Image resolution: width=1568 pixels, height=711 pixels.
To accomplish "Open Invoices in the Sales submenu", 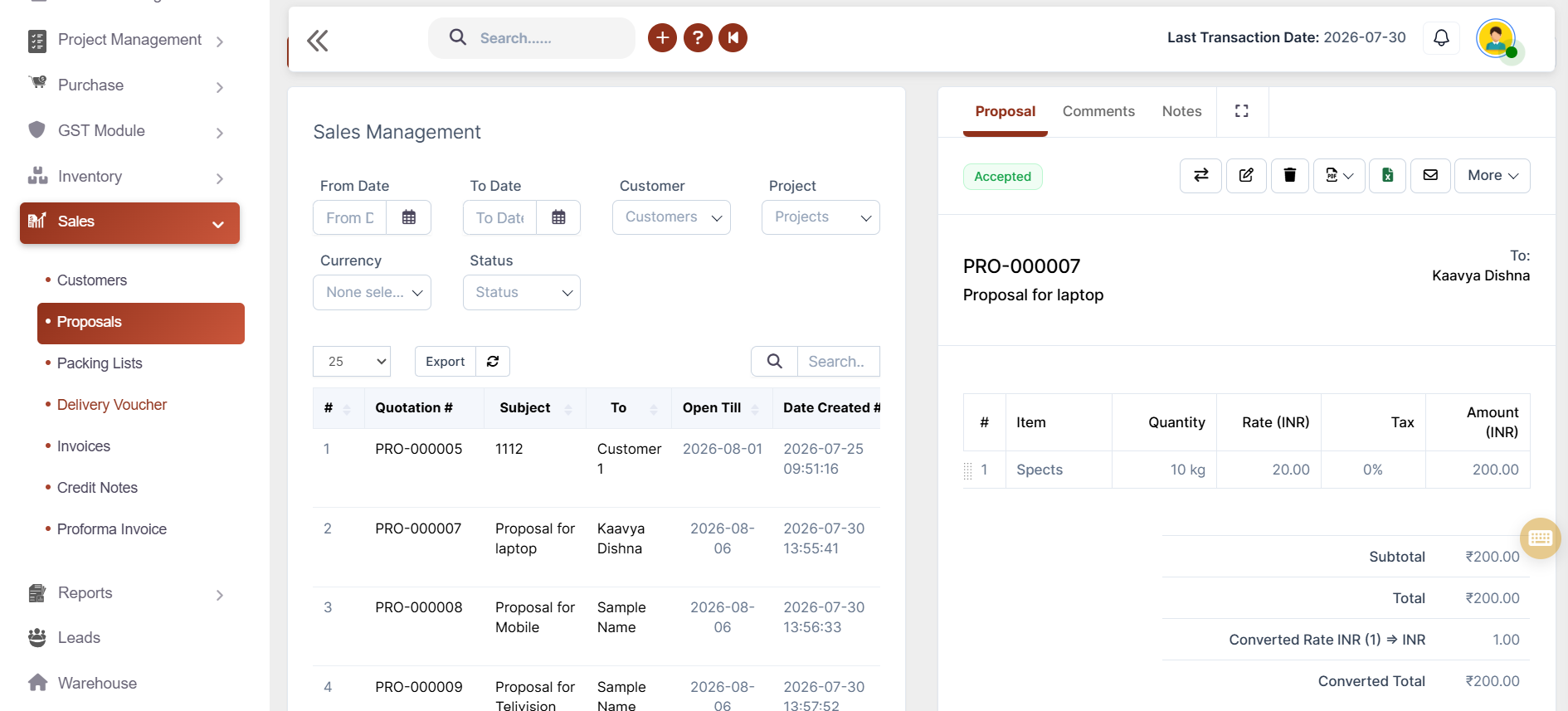I will pyautogui.click(x=84, y=446).
